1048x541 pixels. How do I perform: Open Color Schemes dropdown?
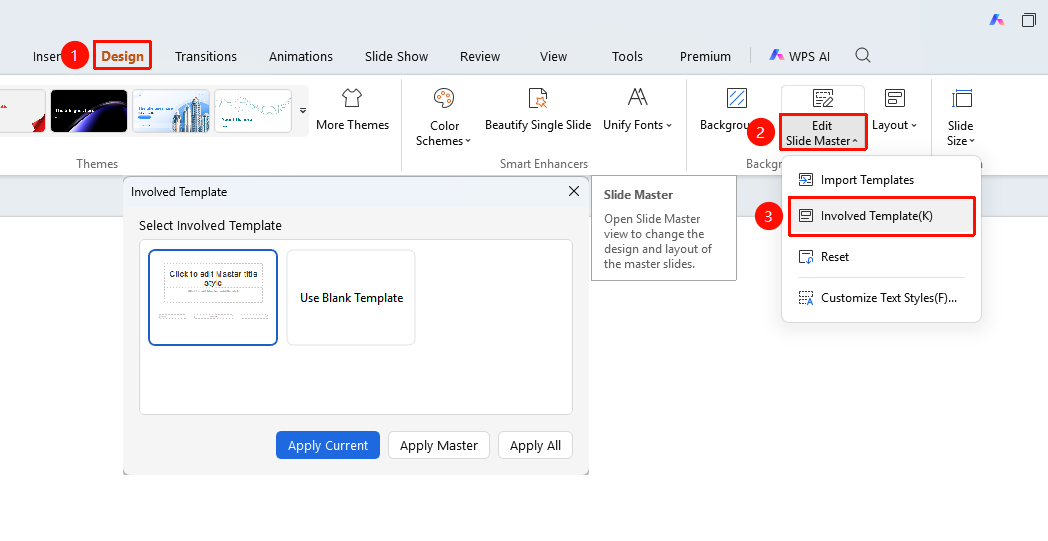coord(444,117)
